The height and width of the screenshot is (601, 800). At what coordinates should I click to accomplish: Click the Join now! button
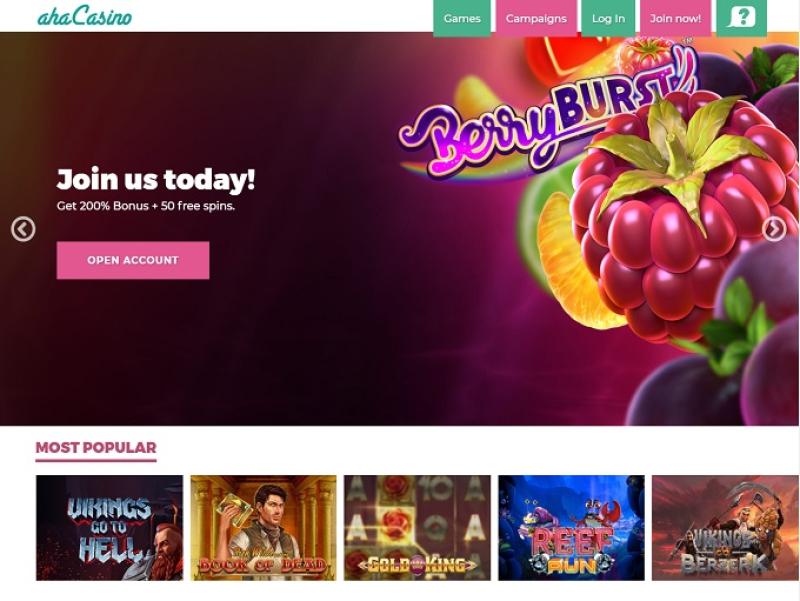pyautogui.click(x=676, y=18)
